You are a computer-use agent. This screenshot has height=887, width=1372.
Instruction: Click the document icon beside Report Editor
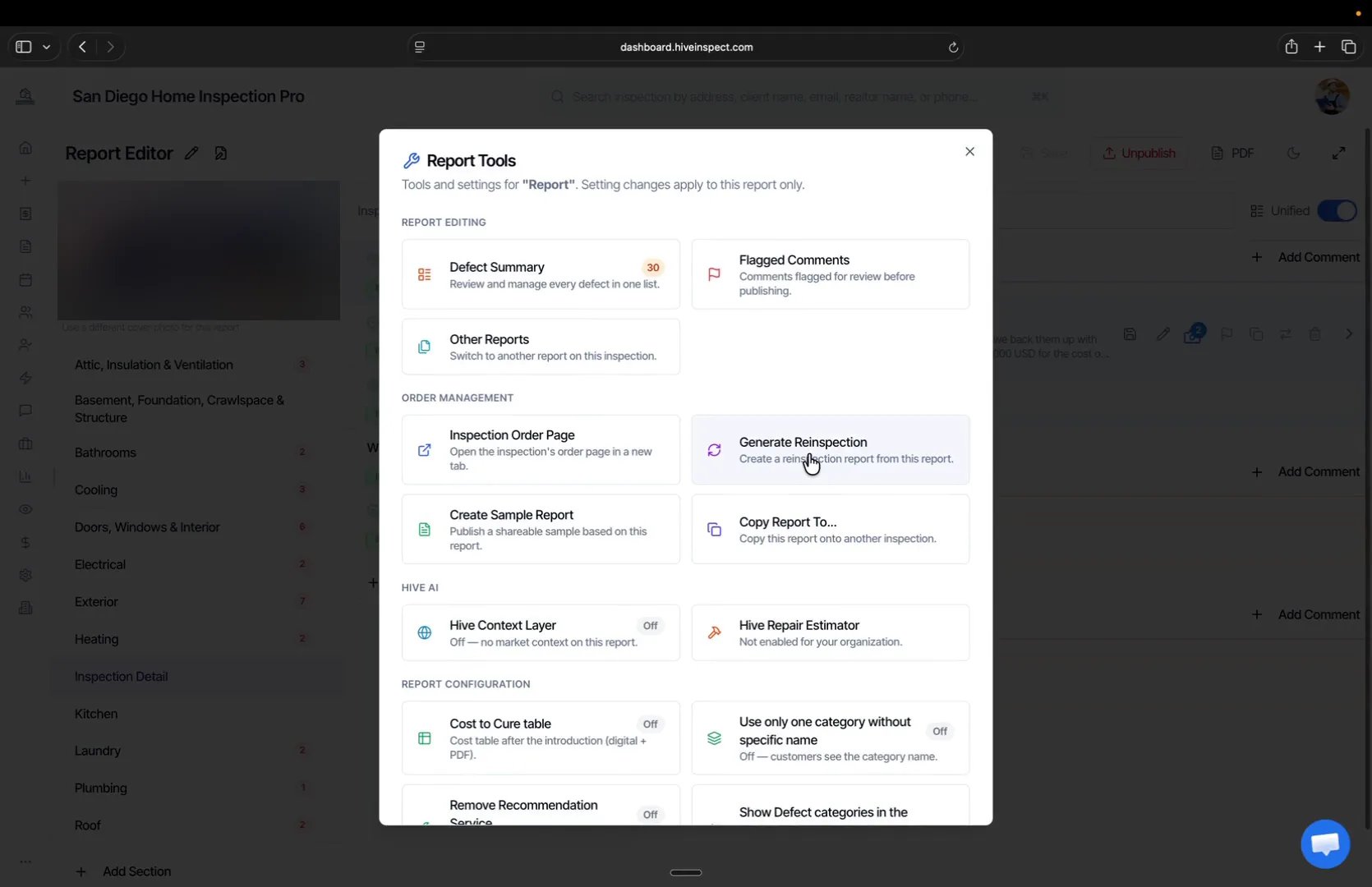point(220,154)
